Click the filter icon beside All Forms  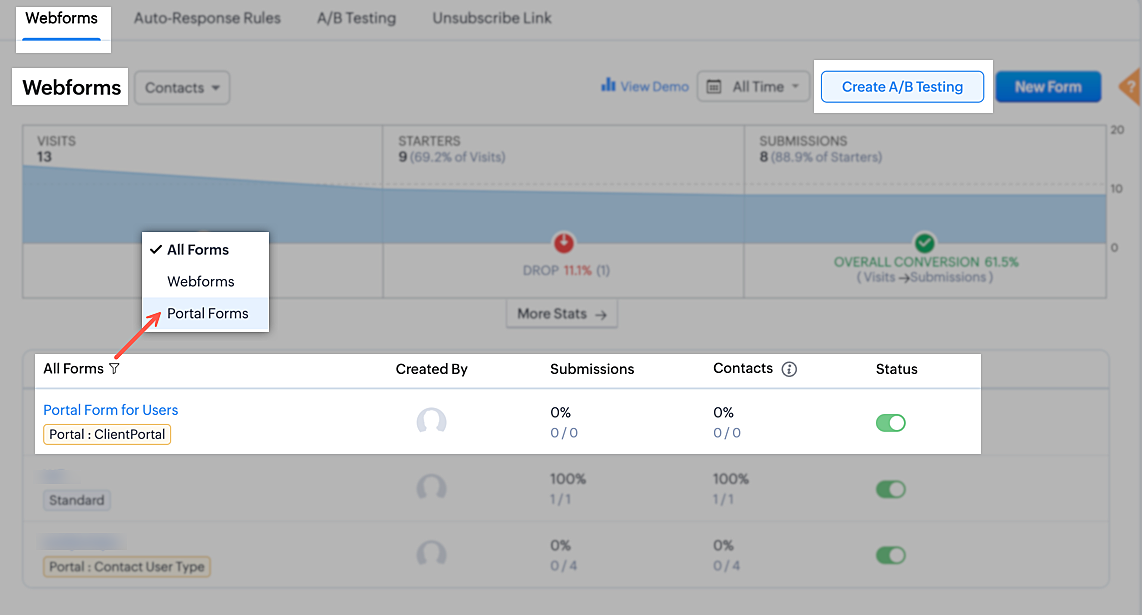pos(114,369)
